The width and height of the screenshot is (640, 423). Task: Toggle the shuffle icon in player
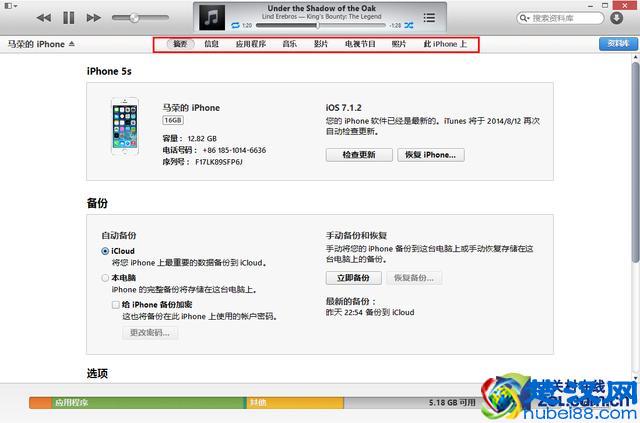coord(409,25)
